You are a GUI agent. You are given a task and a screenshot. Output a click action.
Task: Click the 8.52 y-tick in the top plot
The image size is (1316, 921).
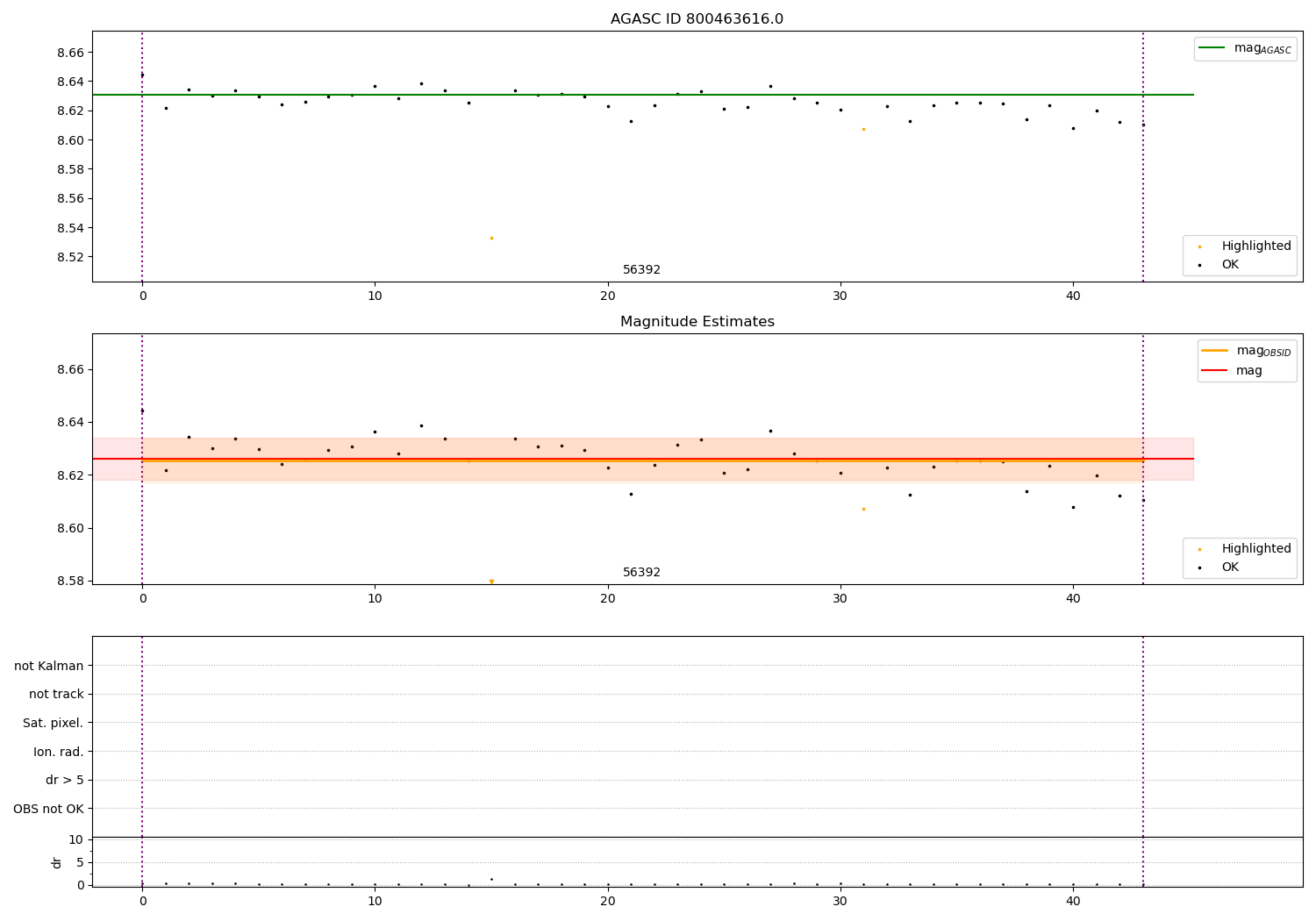[x=70, y=257]
